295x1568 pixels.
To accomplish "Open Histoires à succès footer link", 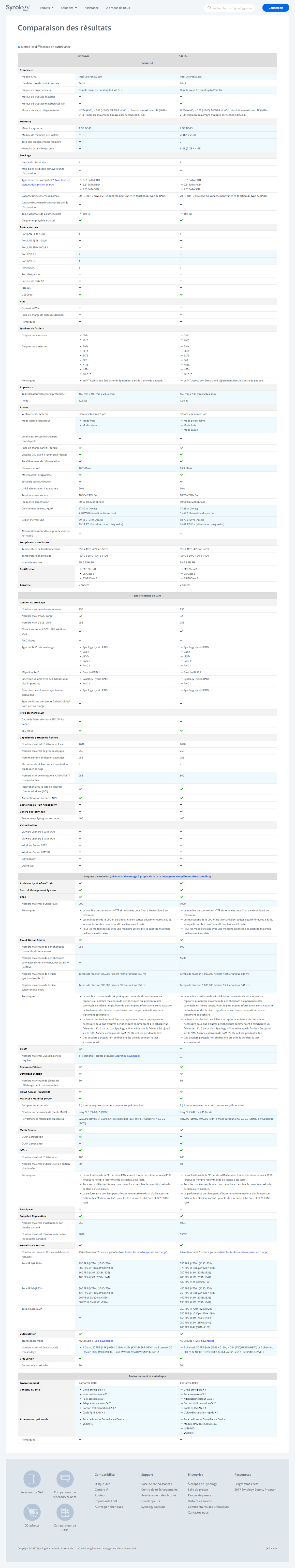I will tap(200, 1501).
